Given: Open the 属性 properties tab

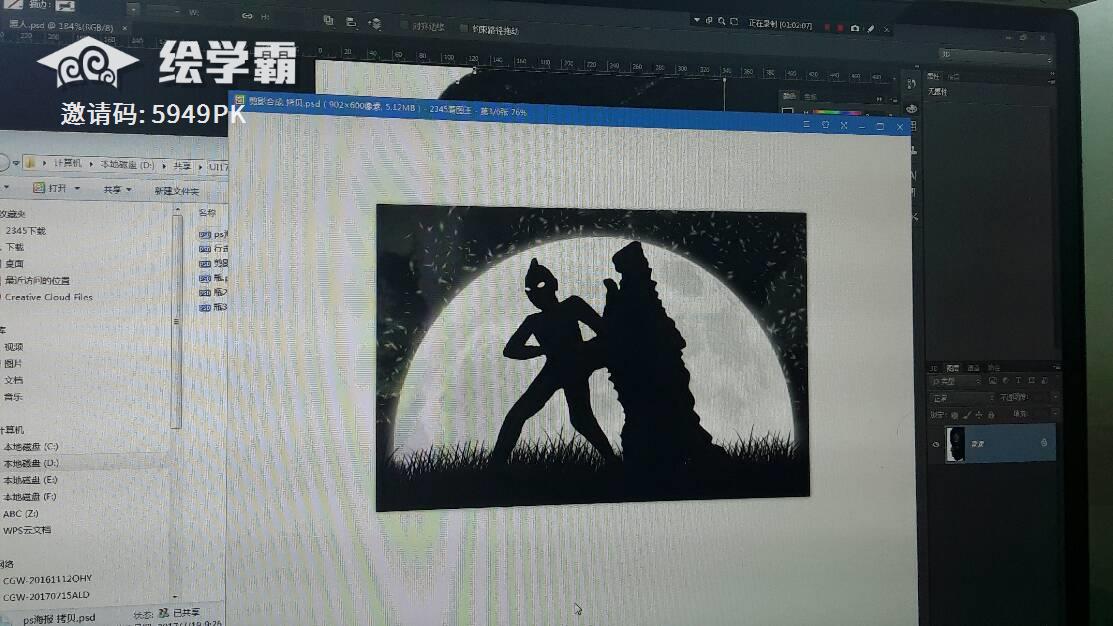Looking at the screenshot, I should (x=933, y=77).
